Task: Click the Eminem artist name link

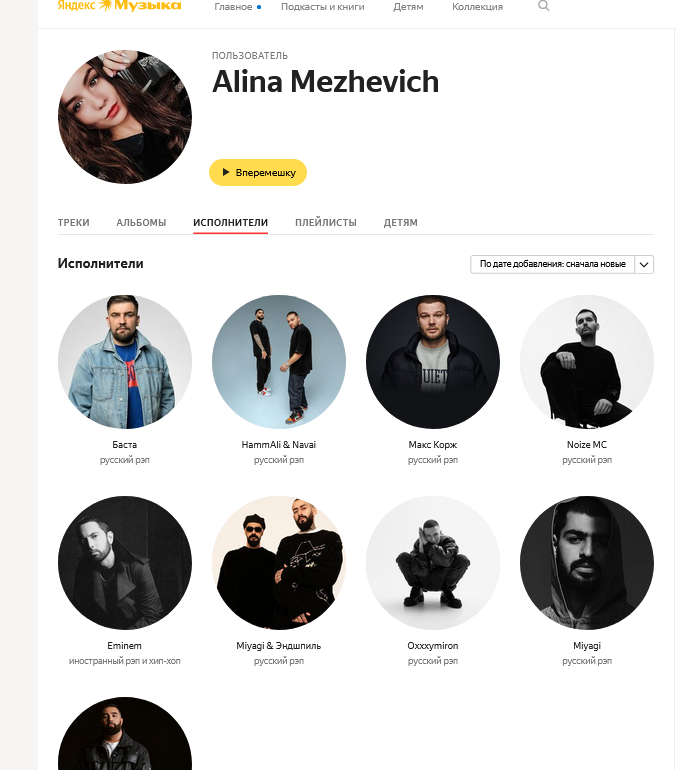Action: pos(124,645)
